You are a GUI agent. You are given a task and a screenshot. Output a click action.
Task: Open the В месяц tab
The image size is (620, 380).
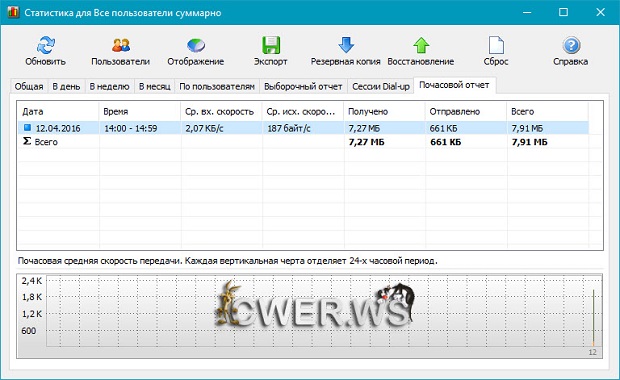(155, 87)
